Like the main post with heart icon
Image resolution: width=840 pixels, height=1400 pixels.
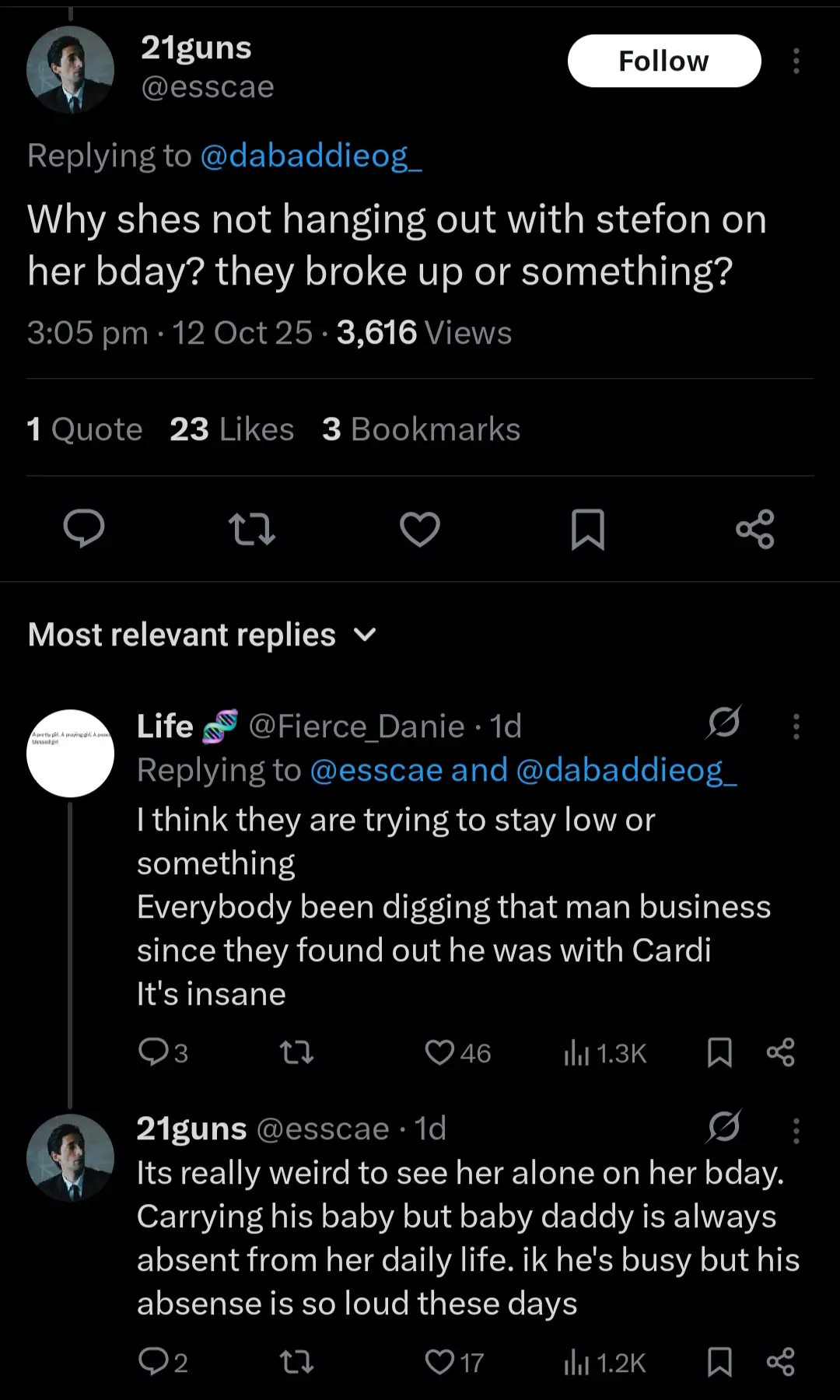[420, 529]
